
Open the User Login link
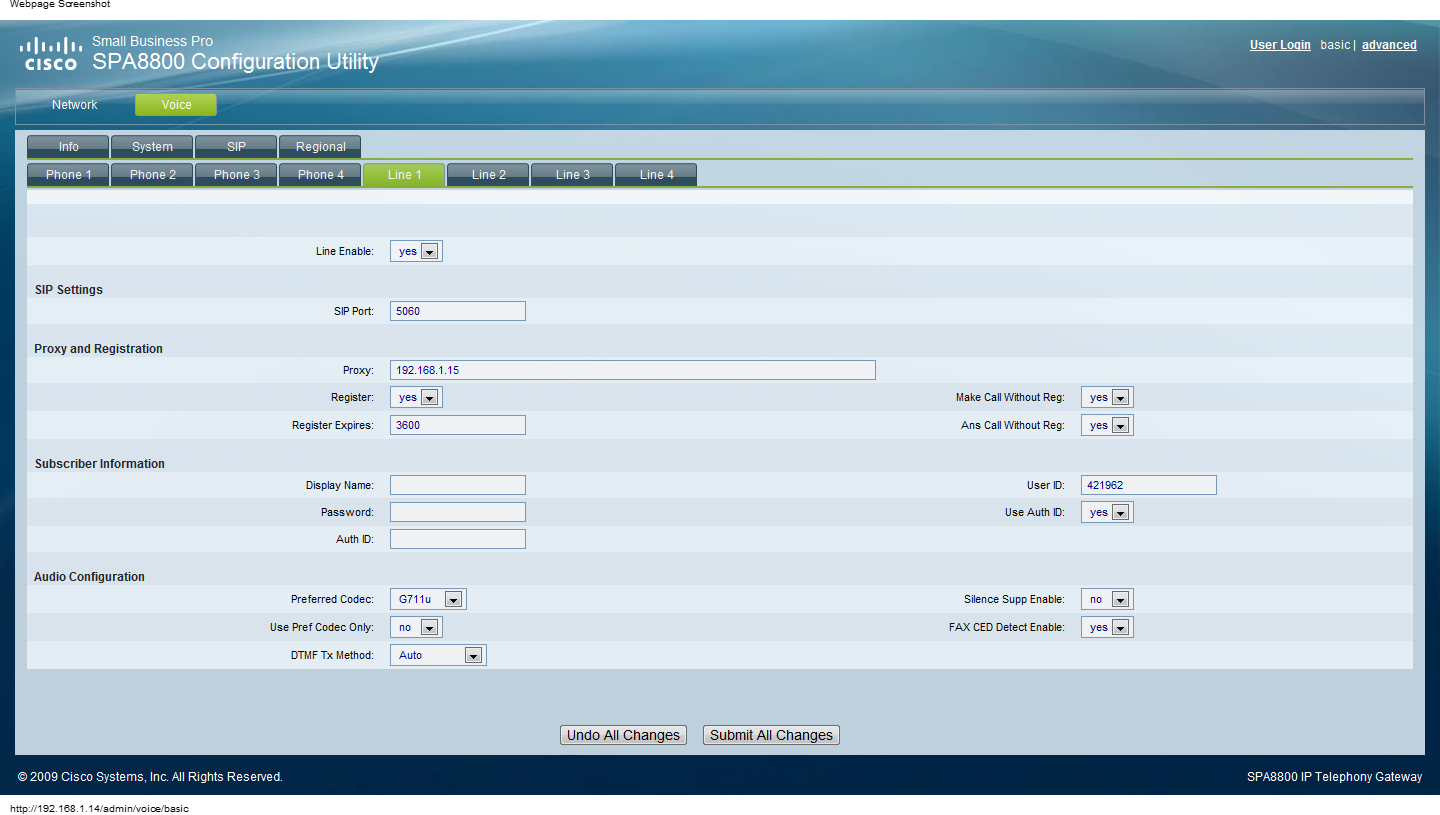(x=1280, y=45)
